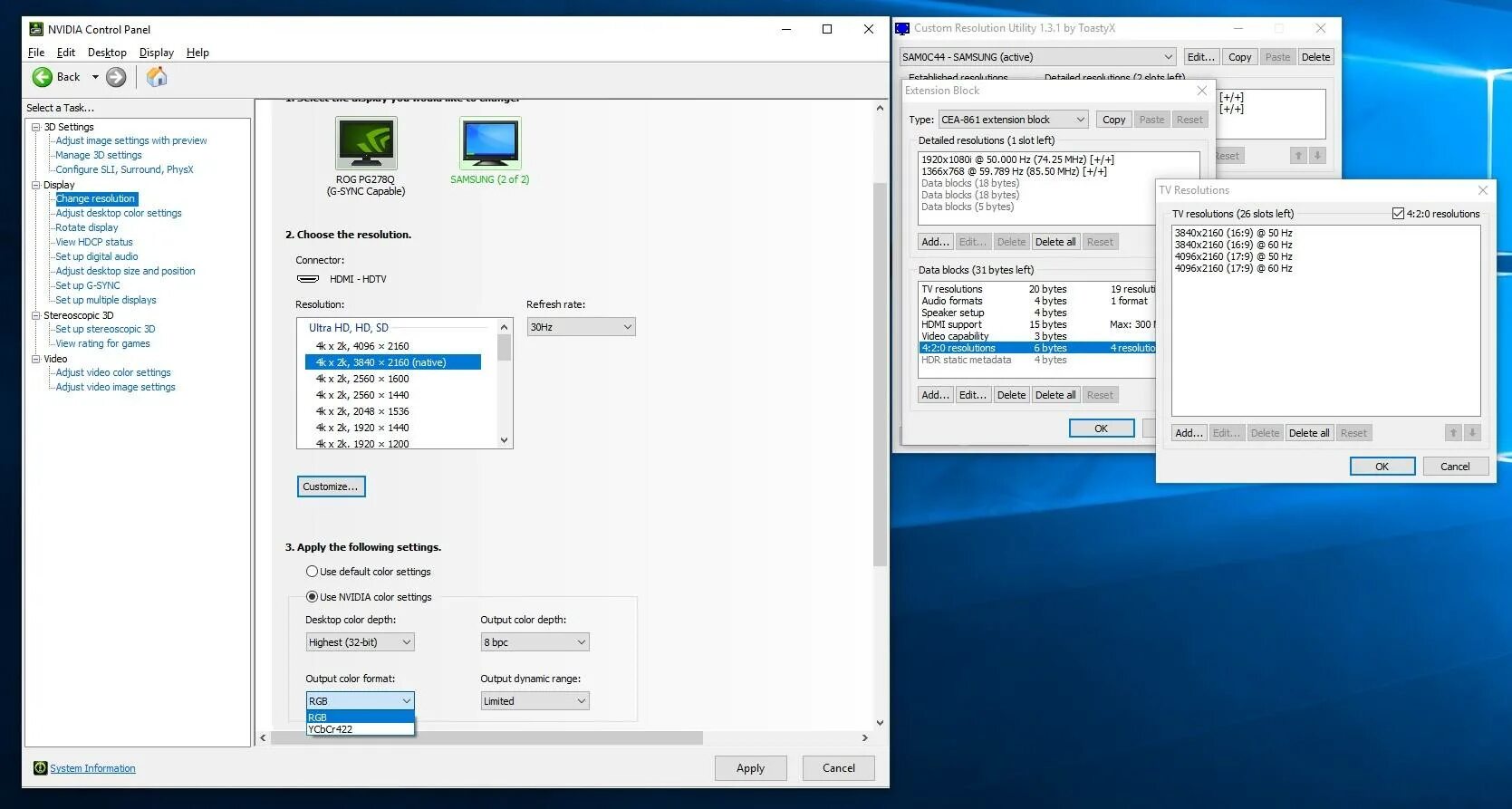The image size is (1512, 809).
Task: Click Edit... under Data blocks list
Action: [973, 395]
